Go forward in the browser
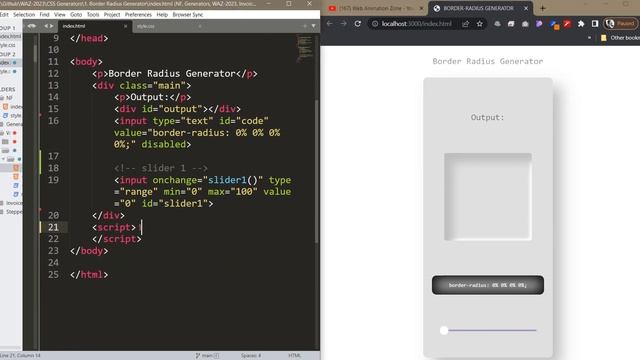Image resolution: width=640 pixels, height=360 pixels. point(344,24)
